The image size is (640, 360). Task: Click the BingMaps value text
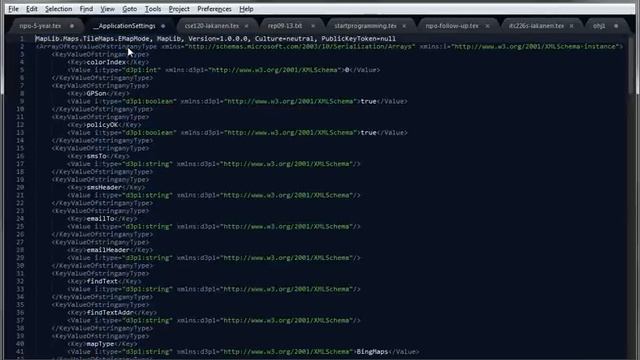372,351
